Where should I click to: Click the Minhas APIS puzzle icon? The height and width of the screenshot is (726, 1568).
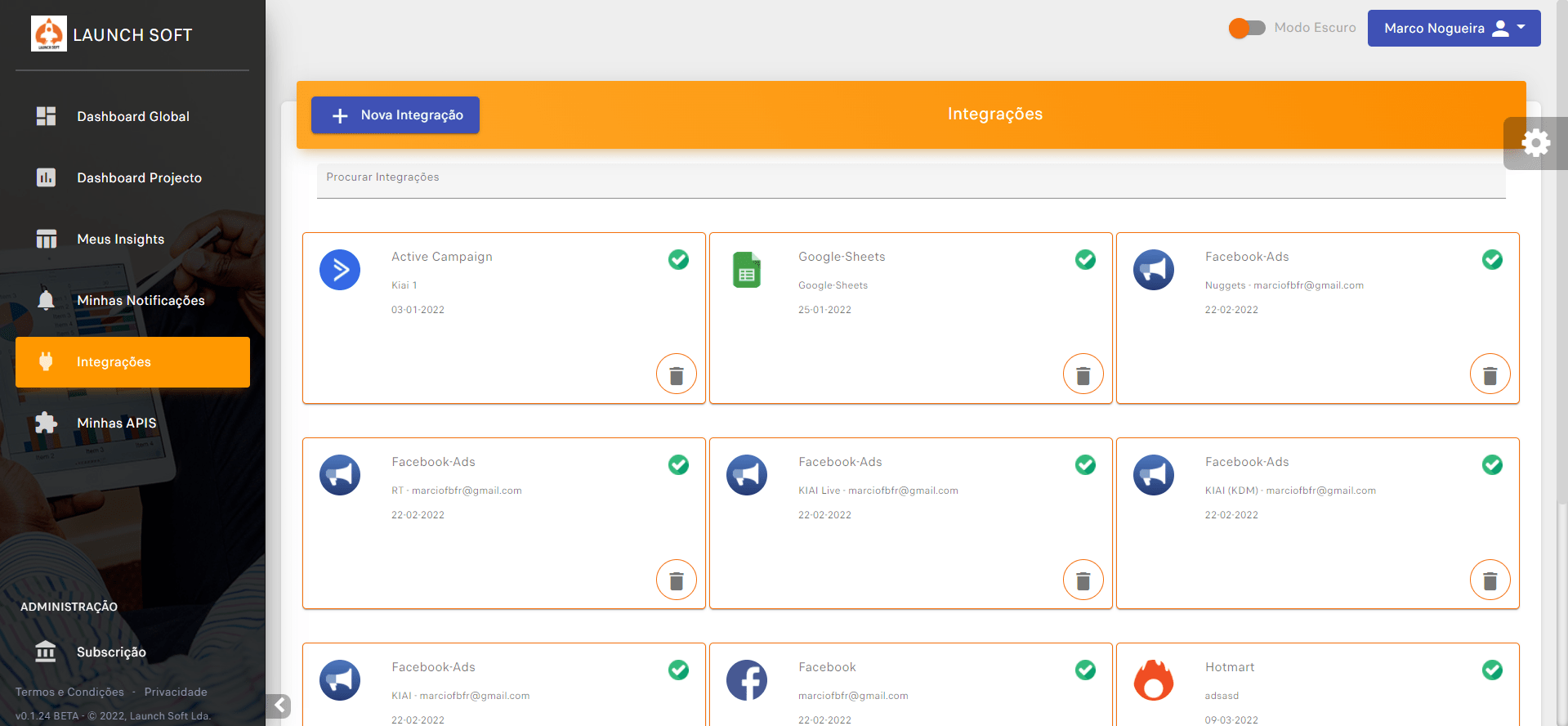[x=46, y=423]
